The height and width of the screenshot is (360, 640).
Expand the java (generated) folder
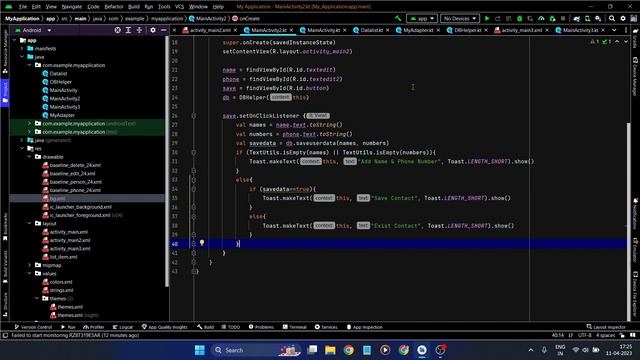click(x=22, y=140)
